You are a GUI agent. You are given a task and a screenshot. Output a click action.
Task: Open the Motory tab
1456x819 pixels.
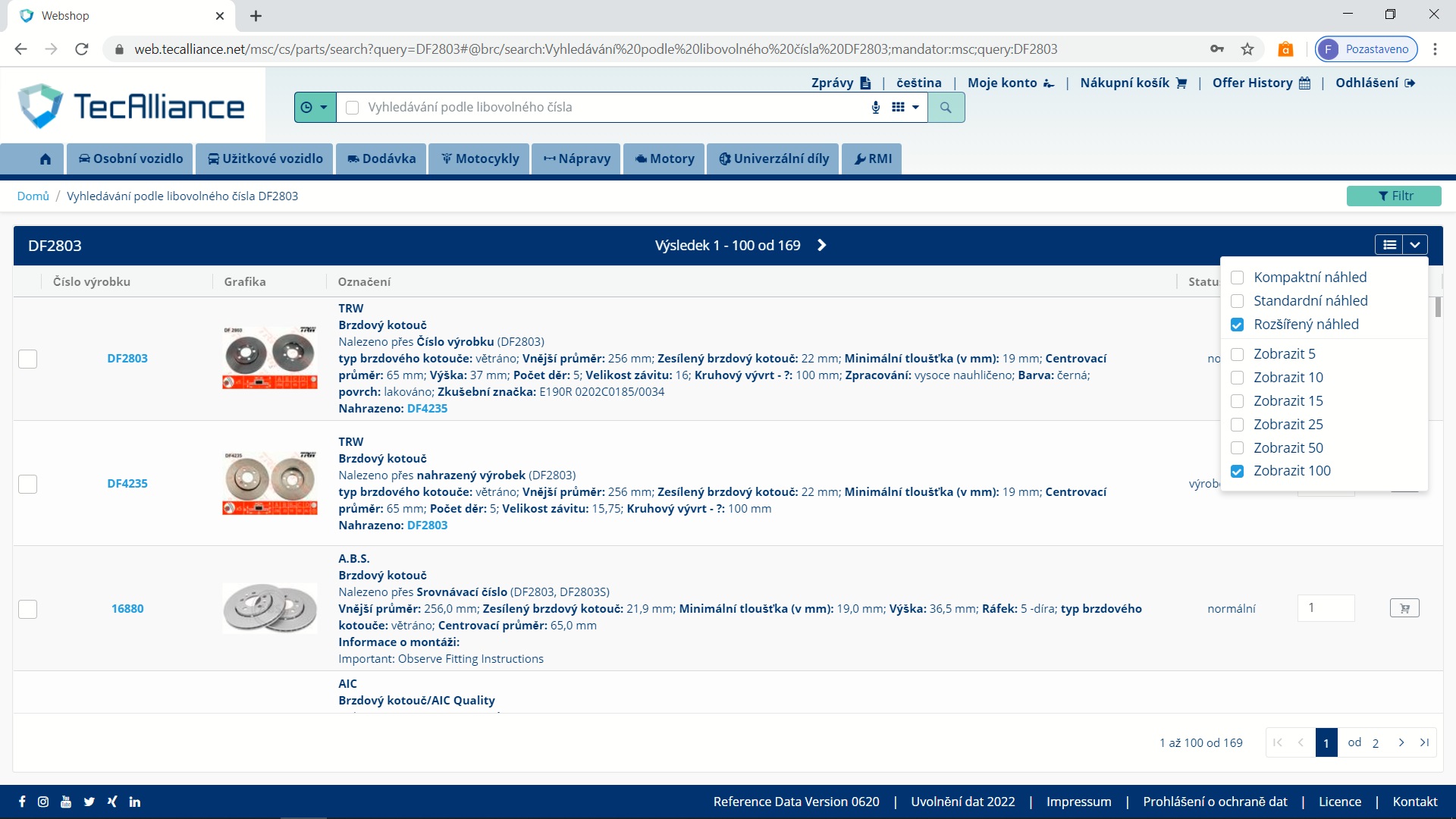click(664, 158)
